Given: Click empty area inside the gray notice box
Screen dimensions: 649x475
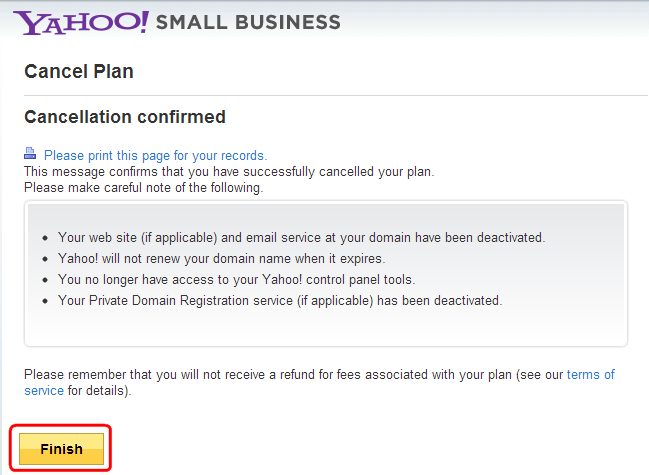Looking at the screenshot, I should 326,327.
